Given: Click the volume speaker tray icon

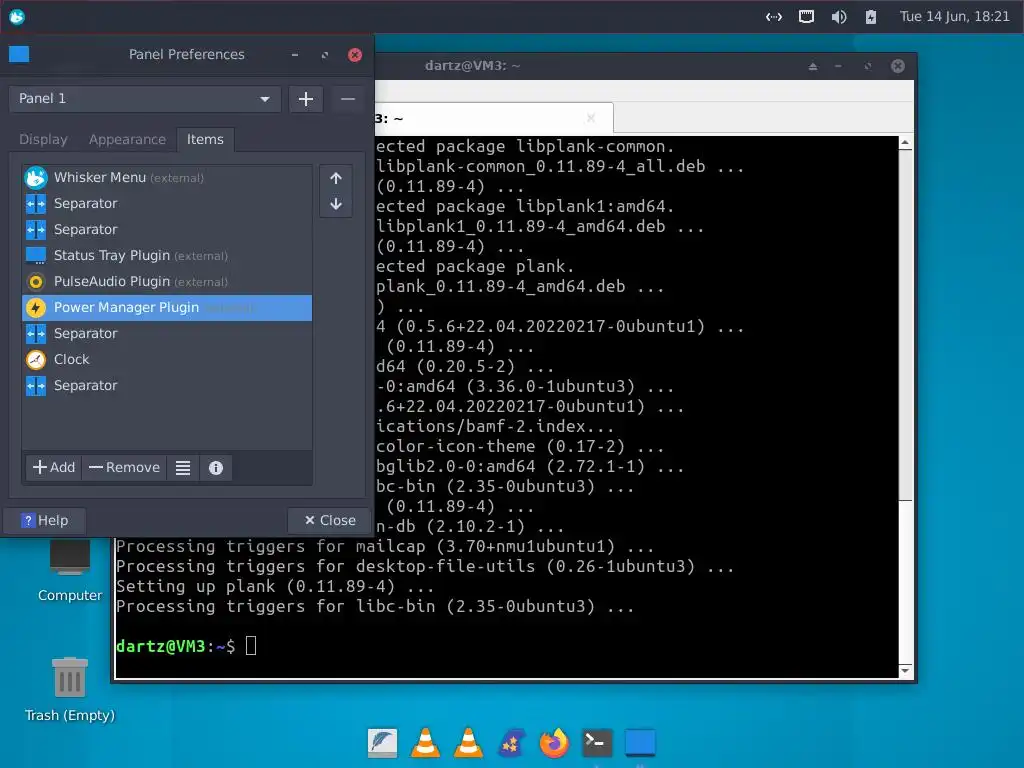Looking at the screenshot, I should click(x=839, y=17).
